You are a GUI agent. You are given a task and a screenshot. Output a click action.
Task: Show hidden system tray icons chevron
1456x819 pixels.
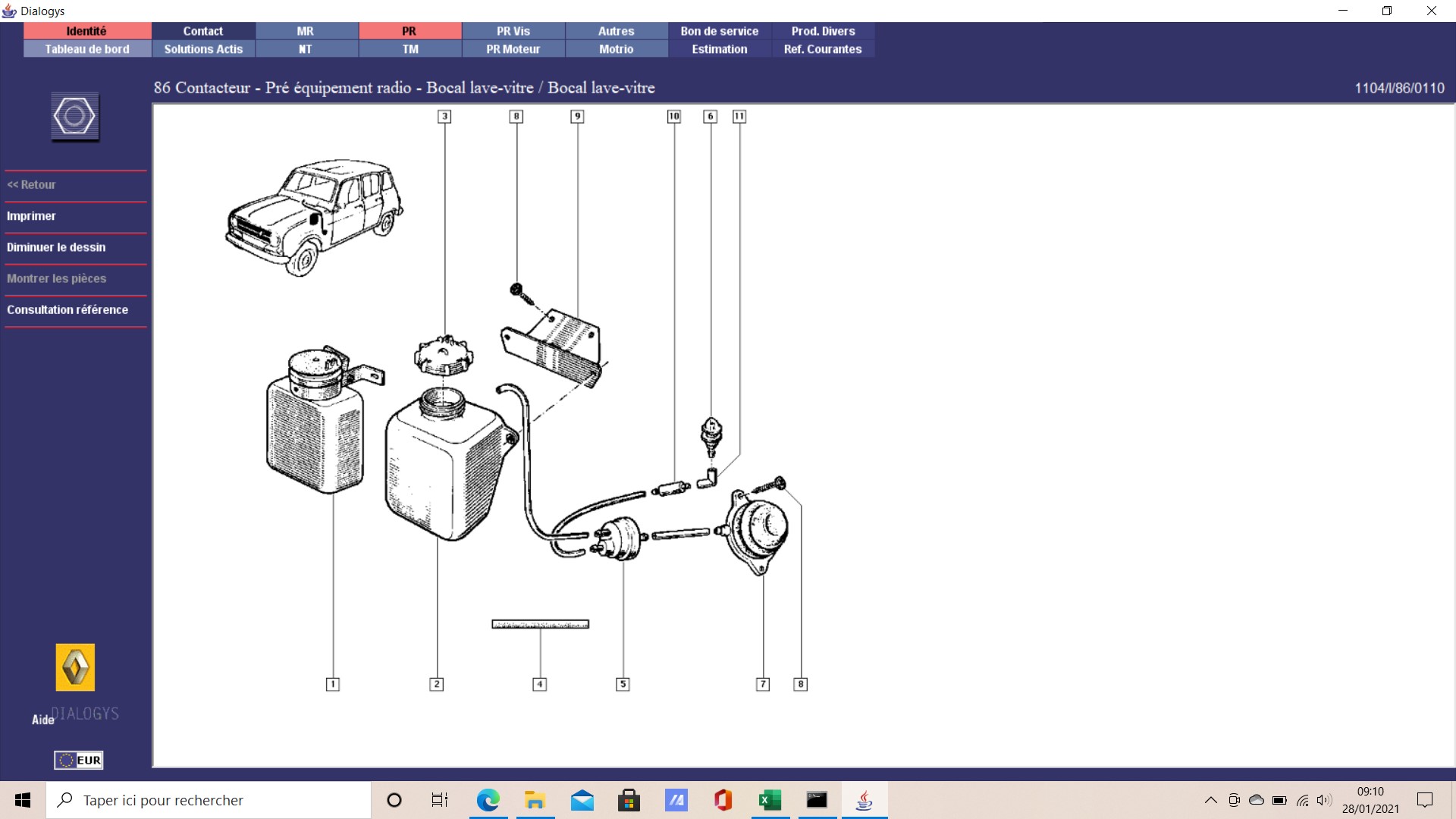(x=1210, y=800)
